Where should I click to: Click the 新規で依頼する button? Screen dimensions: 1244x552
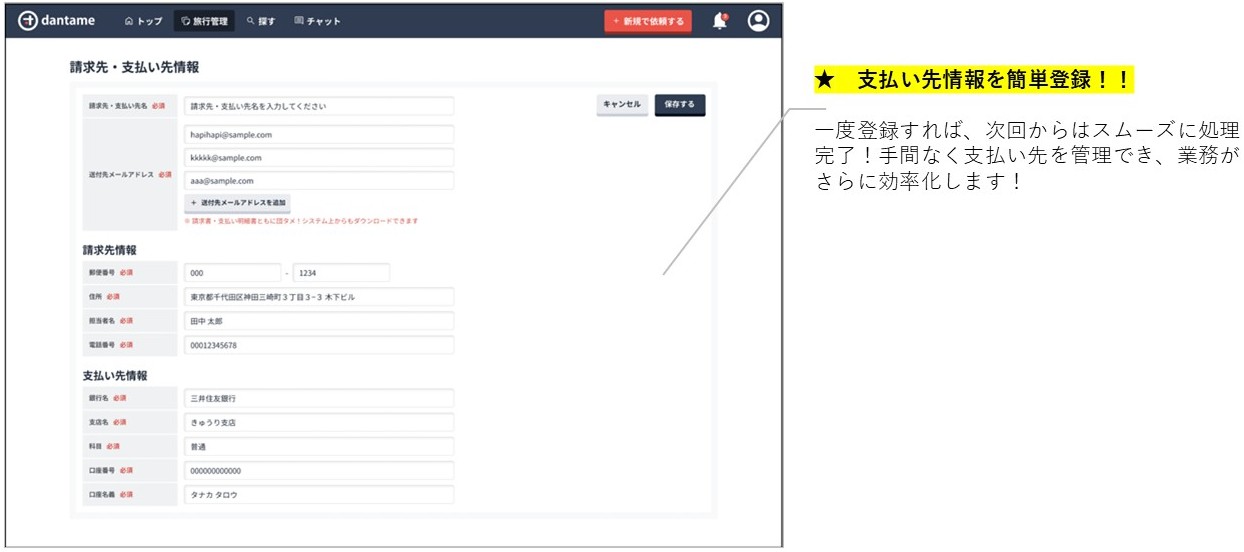(x=648, y=21)
